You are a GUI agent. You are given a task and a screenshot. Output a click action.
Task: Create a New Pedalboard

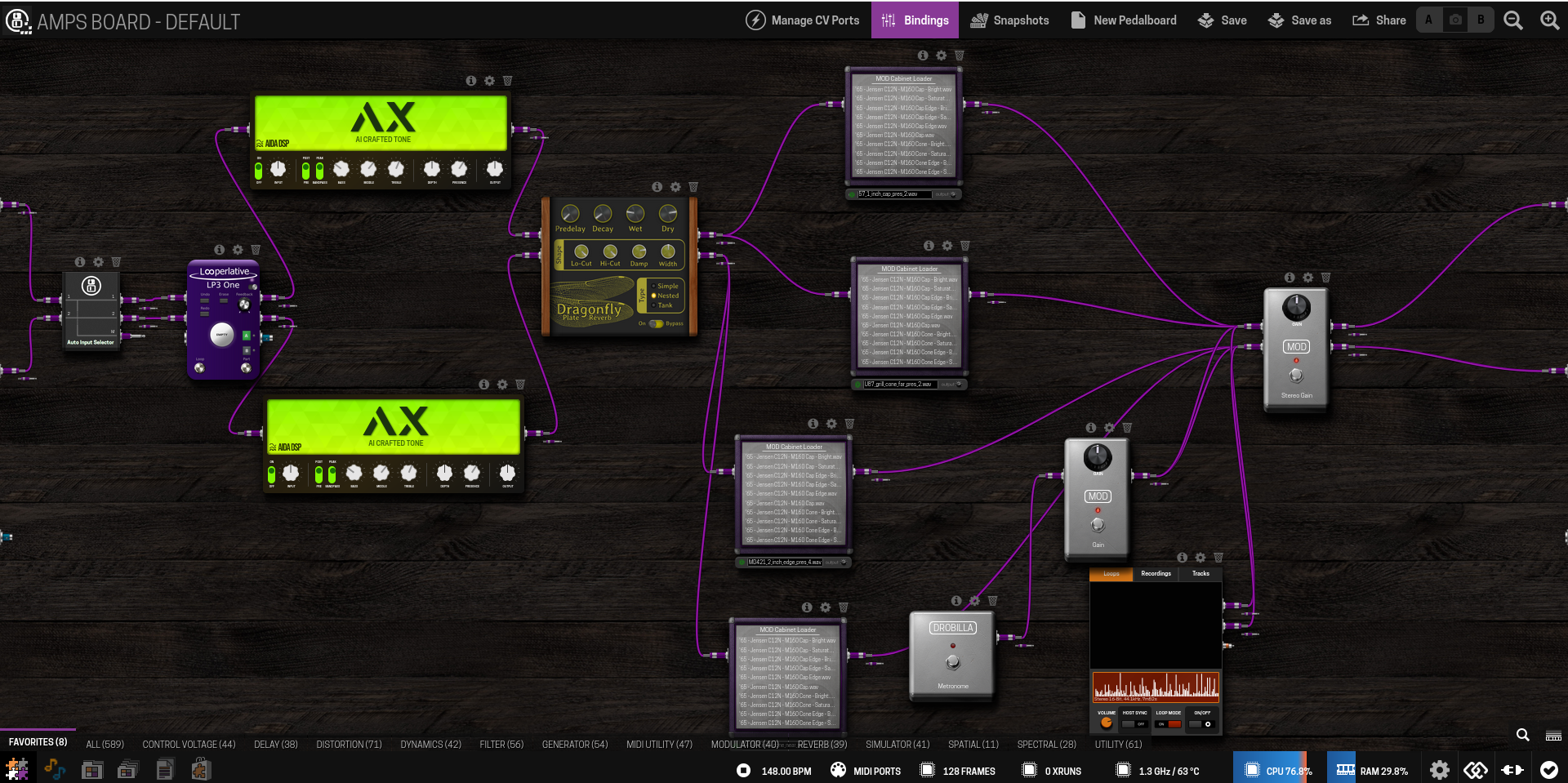[x=1124, y=20]
